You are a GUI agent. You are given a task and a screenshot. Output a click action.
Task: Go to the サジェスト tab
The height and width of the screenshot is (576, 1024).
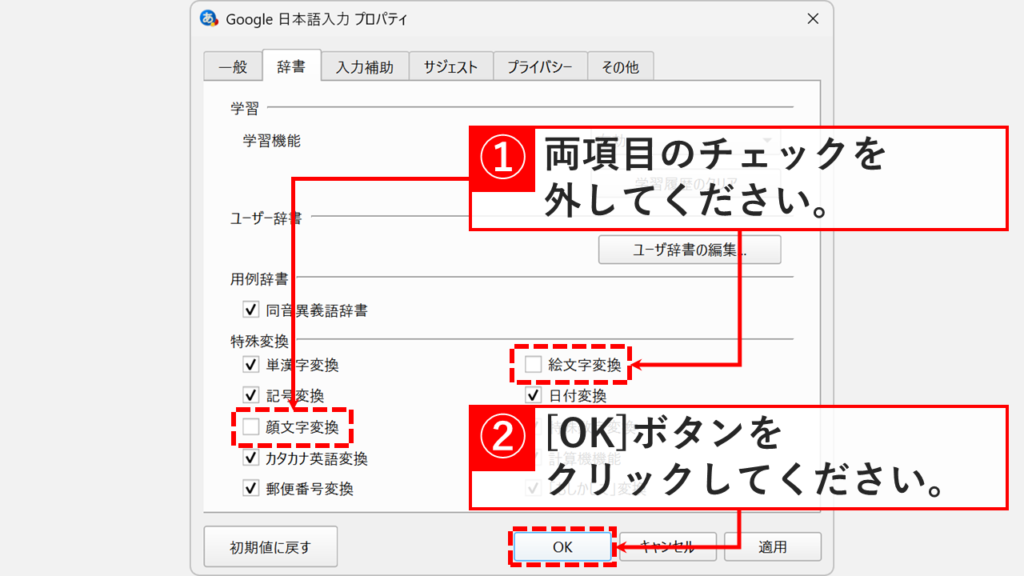[x=451, y=67]
